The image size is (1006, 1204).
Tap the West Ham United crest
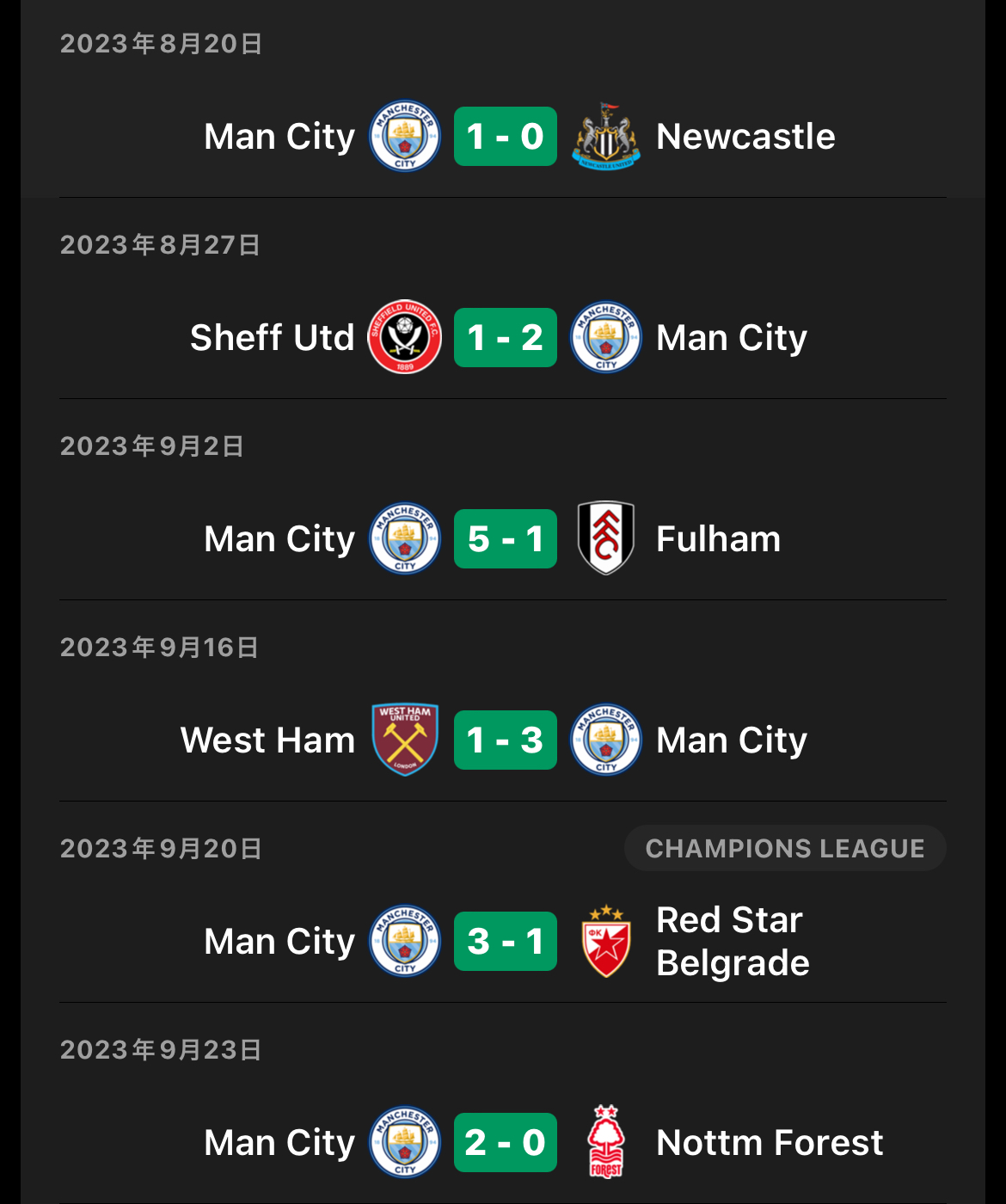tap(405, 740)
